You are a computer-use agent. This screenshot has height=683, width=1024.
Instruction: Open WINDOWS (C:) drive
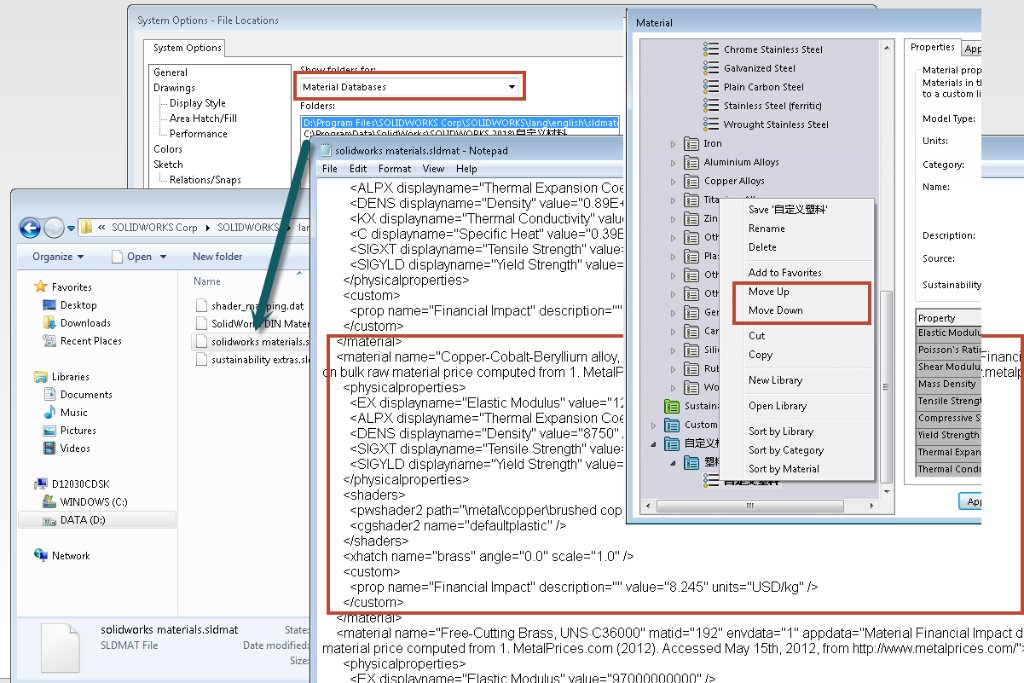pos(93,502)
